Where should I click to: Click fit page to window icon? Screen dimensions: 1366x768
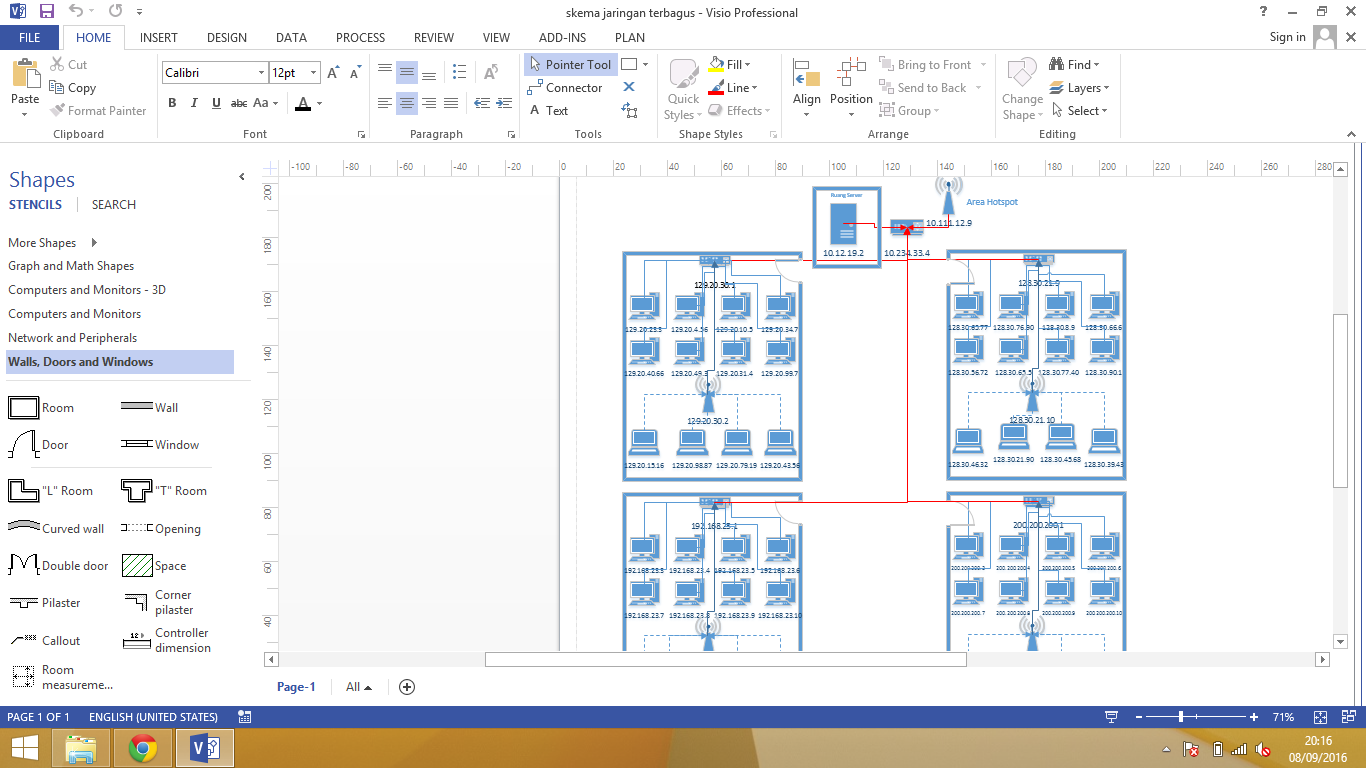1321,717
